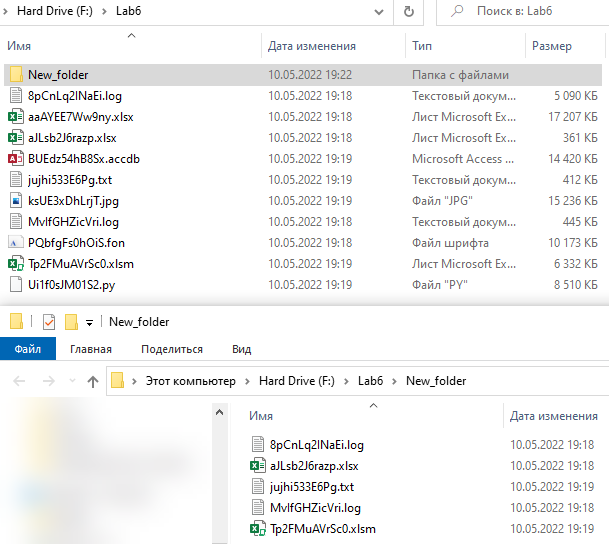
Task: Click 'Hard Drive (F:)' breadcrumb in New_folder window
Action: (297, 381)
